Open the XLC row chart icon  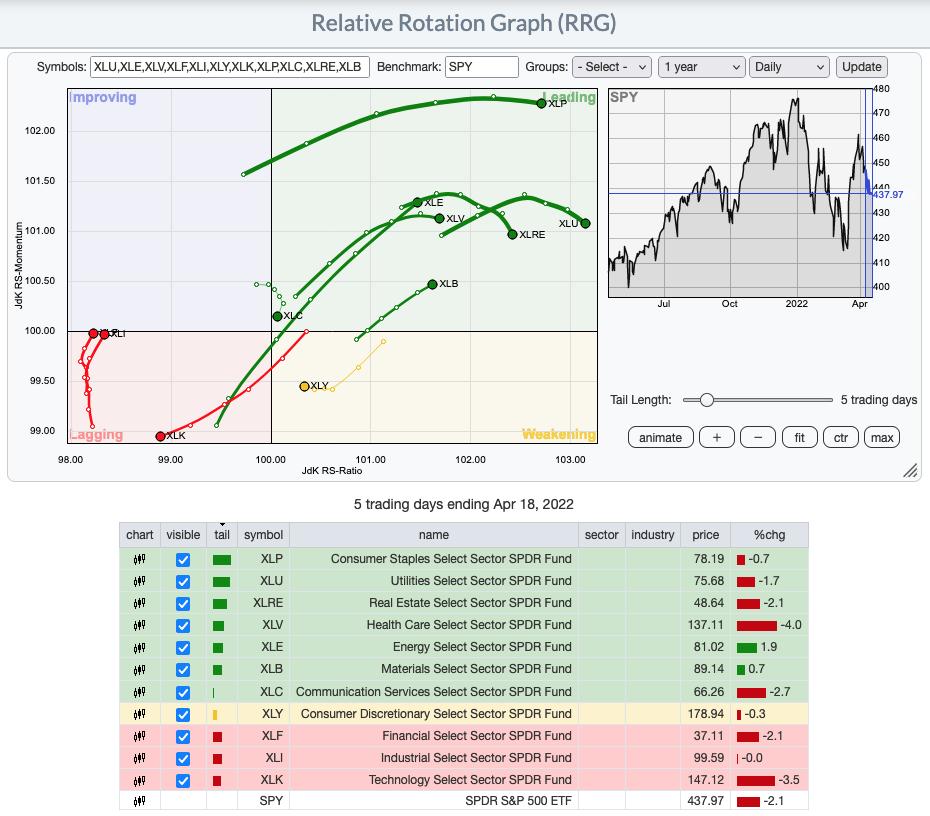pos(139,691)
